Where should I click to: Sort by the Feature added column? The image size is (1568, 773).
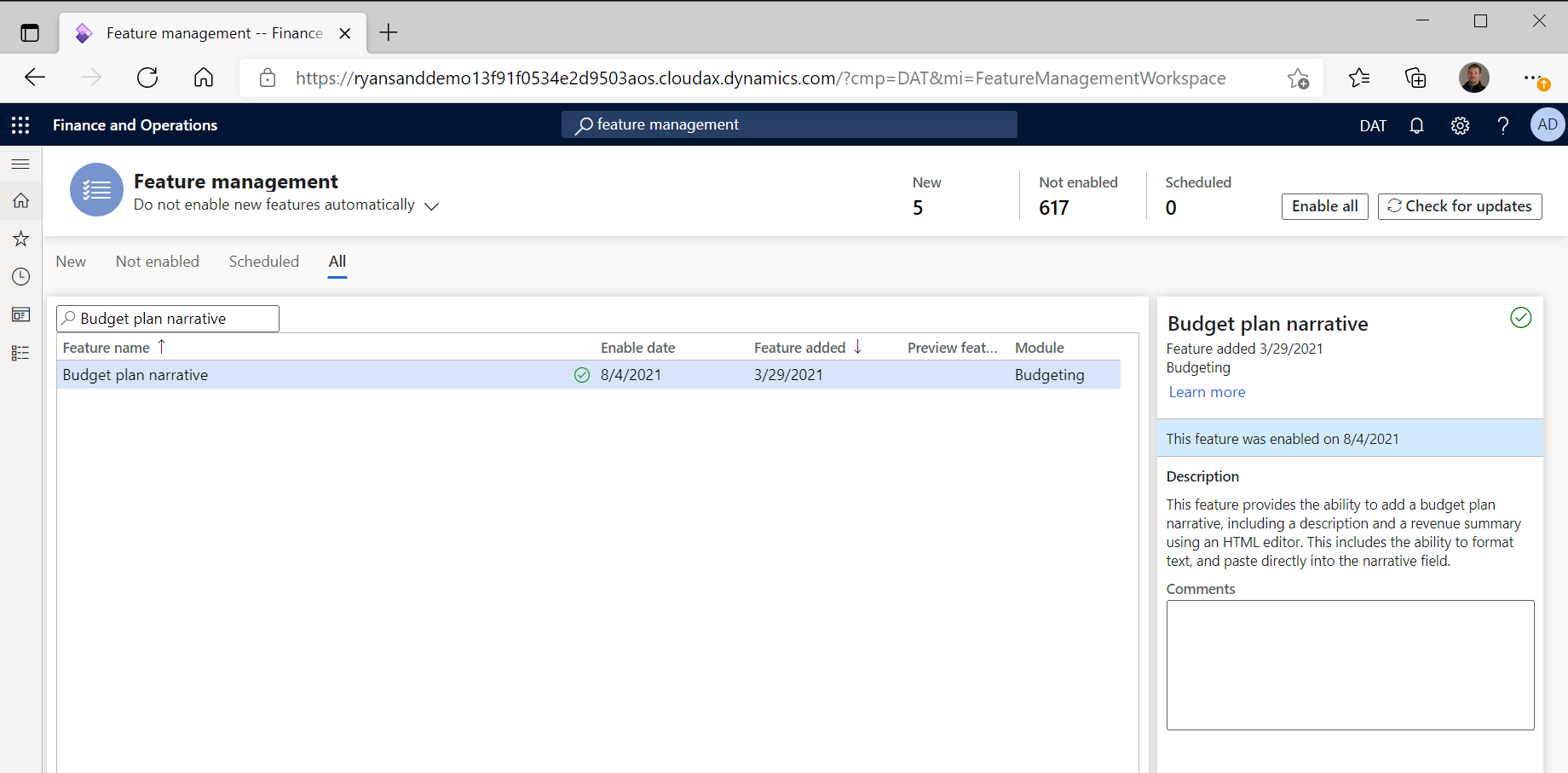[x=799, y=348]
